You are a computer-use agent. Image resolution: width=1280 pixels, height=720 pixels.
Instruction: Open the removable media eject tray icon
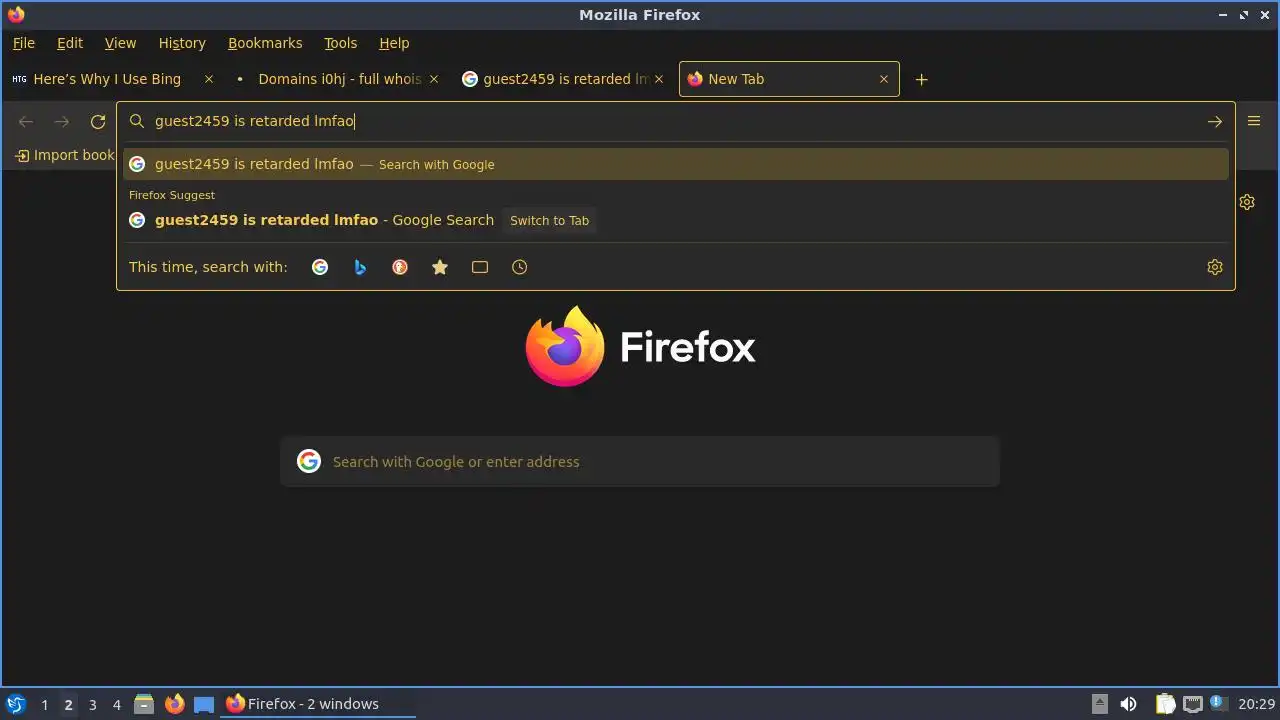click(1099, 704)
